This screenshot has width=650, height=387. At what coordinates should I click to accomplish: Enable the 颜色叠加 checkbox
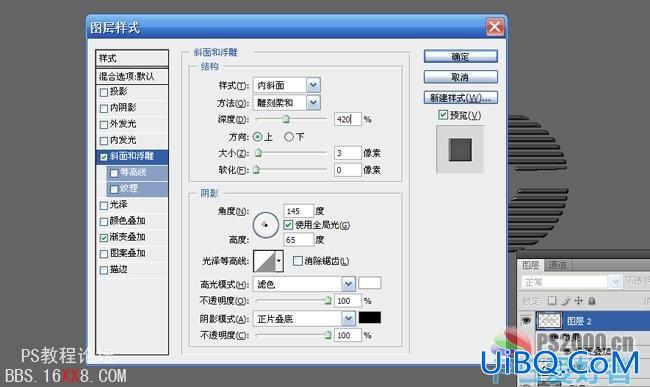point(104,221)
